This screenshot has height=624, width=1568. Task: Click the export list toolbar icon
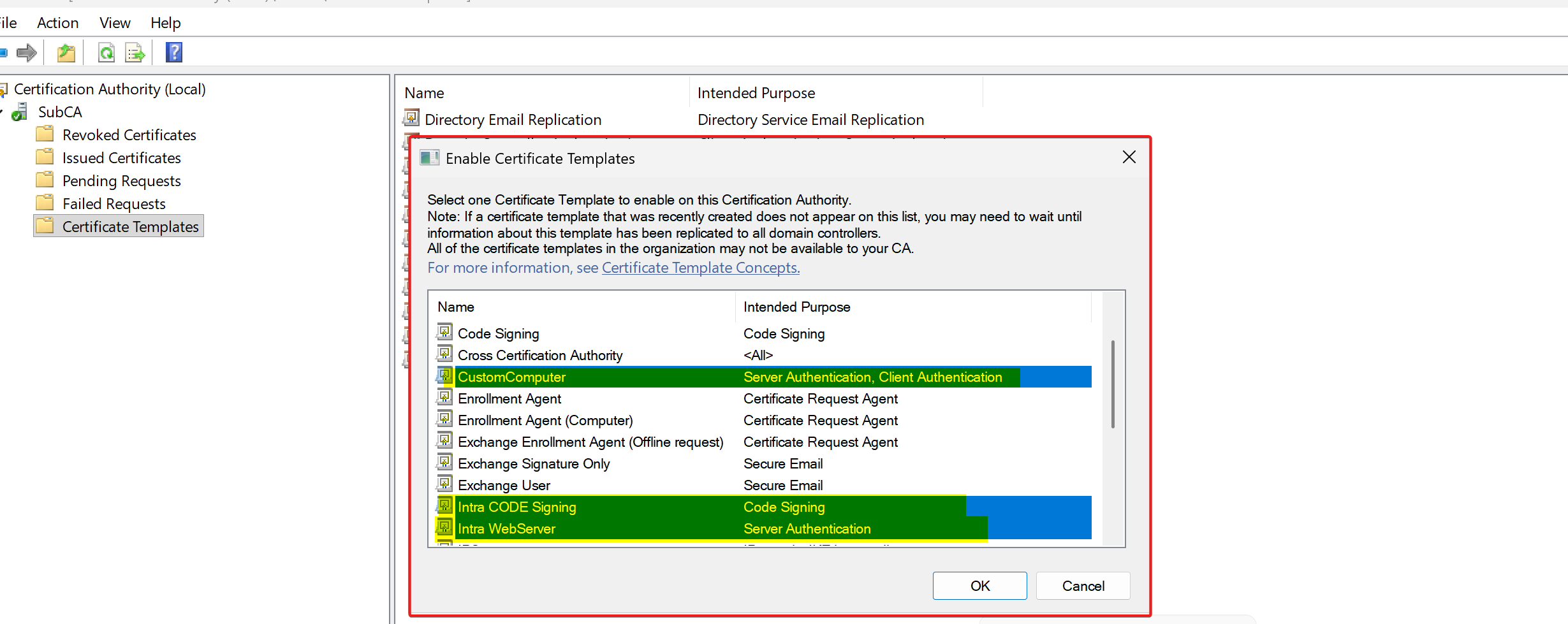135,53
